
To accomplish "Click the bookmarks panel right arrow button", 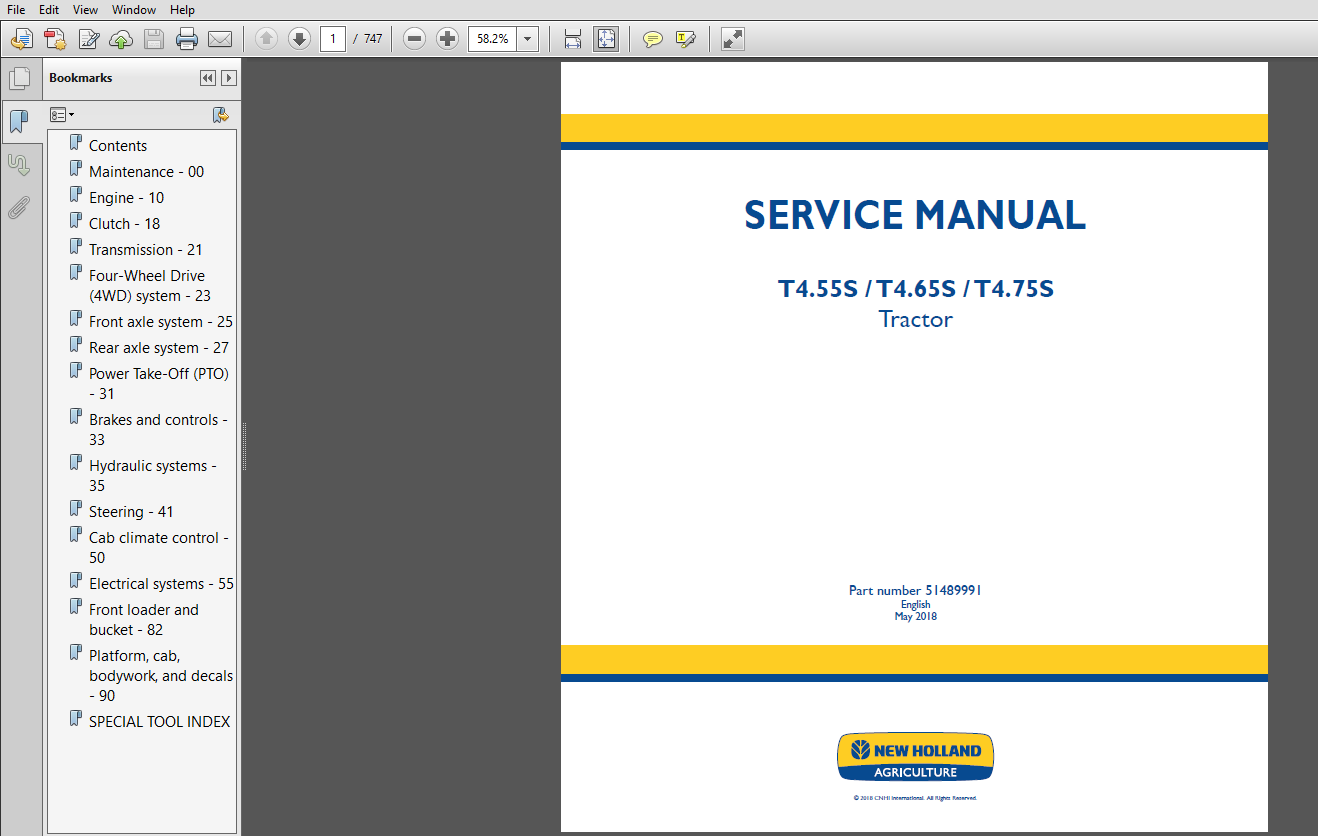I will (229, 78).
